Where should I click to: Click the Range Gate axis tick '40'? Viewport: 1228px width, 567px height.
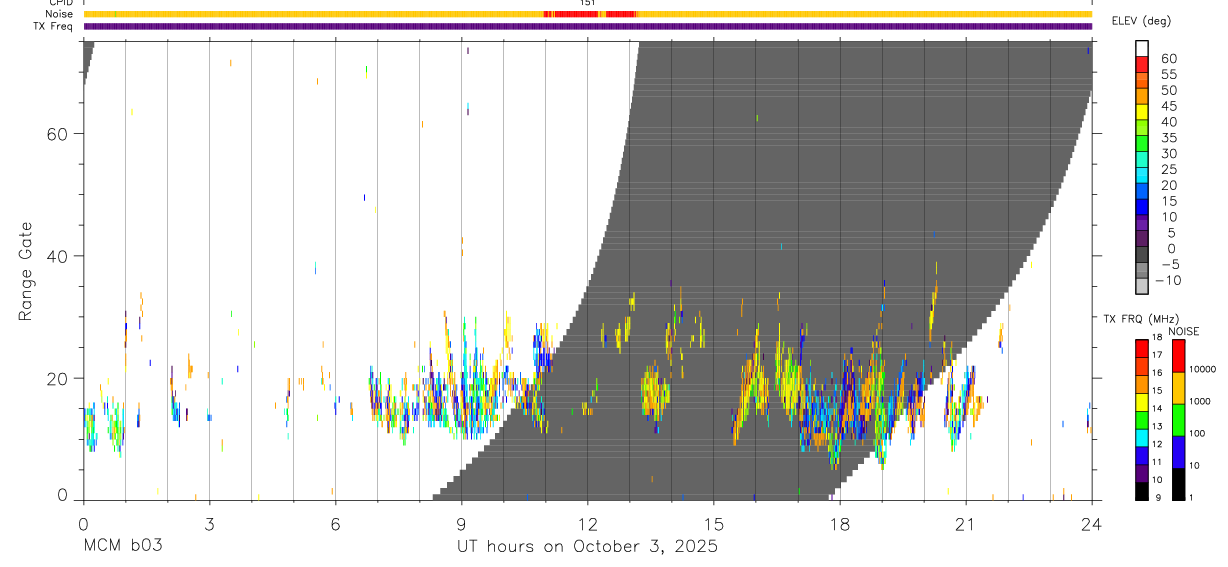click(56, 256)
